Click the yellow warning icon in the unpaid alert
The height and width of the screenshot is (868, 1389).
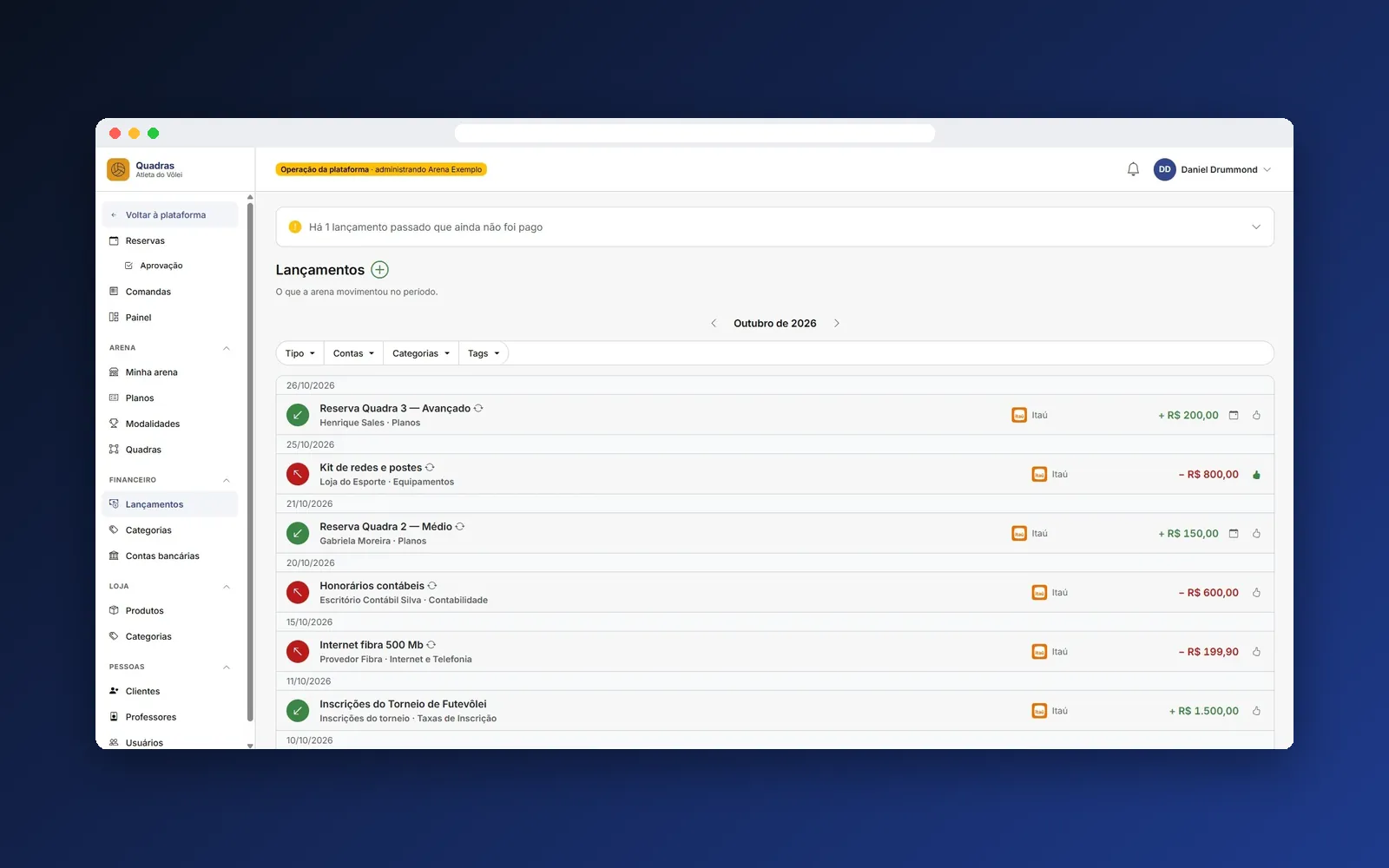pyautogui.click(x=295, y=227)
